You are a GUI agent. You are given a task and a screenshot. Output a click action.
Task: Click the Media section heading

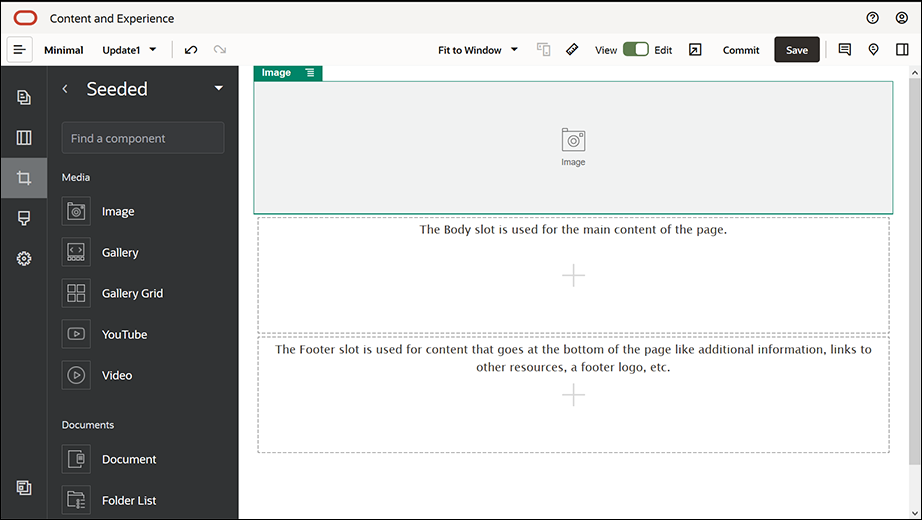(x=76, y=177)
